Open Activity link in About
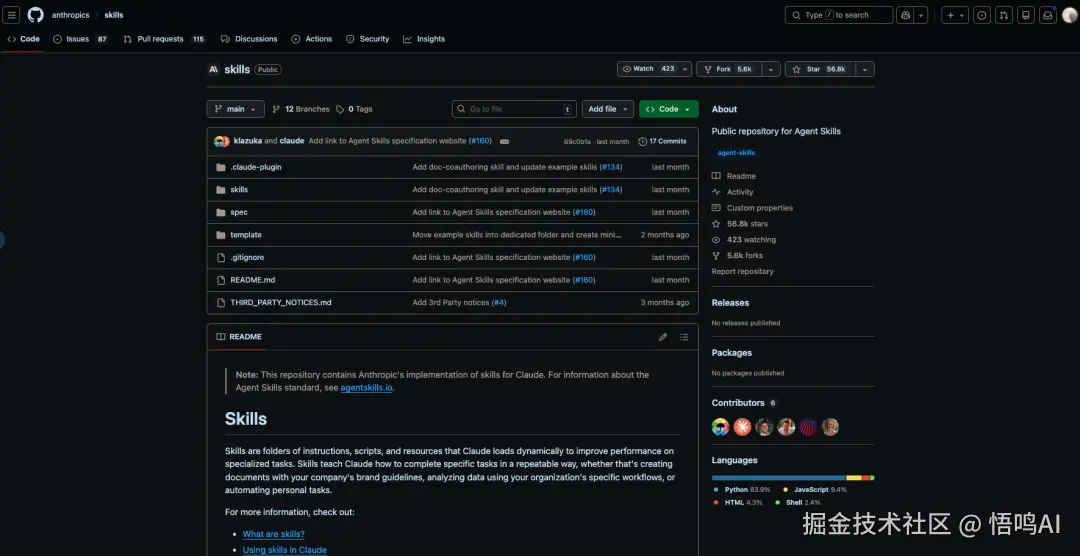The image size is (1080, 556). [x=733, y=192]
